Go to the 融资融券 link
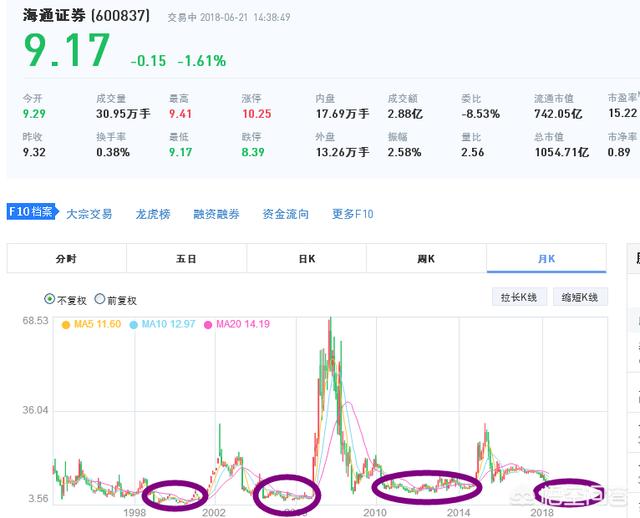 216,214
